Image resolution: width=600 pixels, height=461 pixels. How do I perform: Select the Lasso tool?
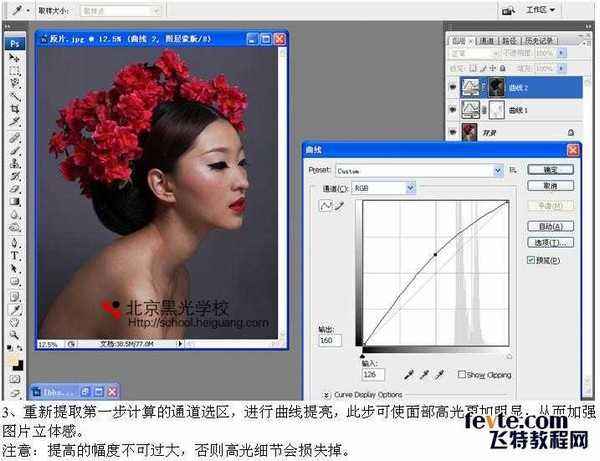click(x=15, y=83)
